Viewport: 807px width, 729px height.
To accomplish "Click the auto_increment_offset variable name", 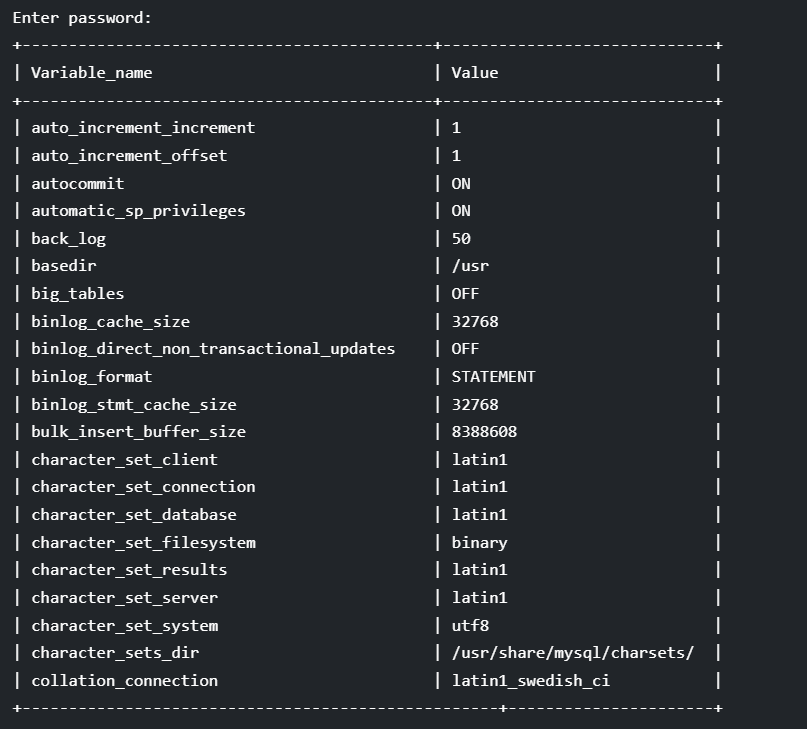I will (129, 156).
